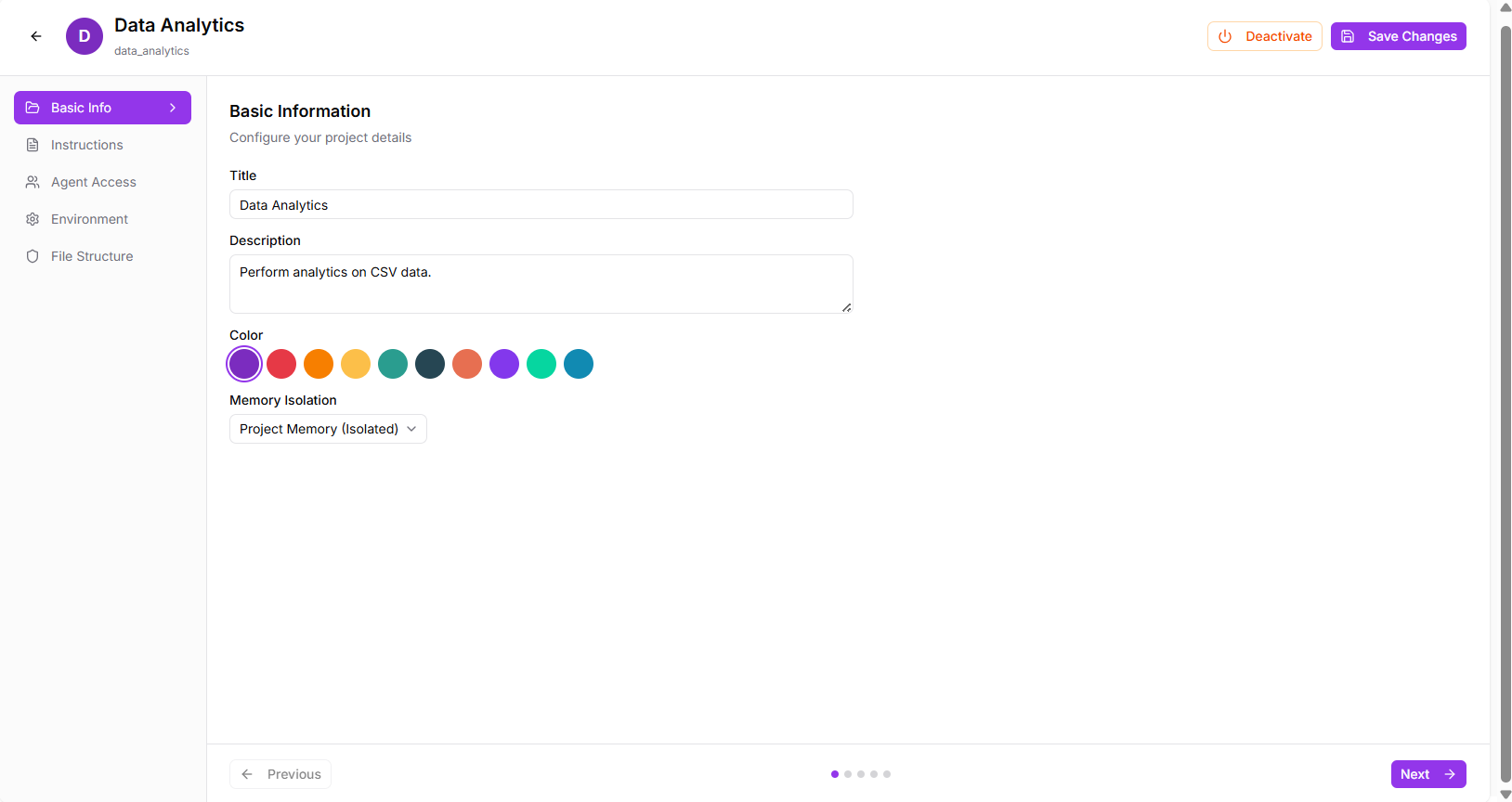Click the Save Changes button
Image resolution: width=1512 pixels, height=802 pixels.
point(1398,36)
